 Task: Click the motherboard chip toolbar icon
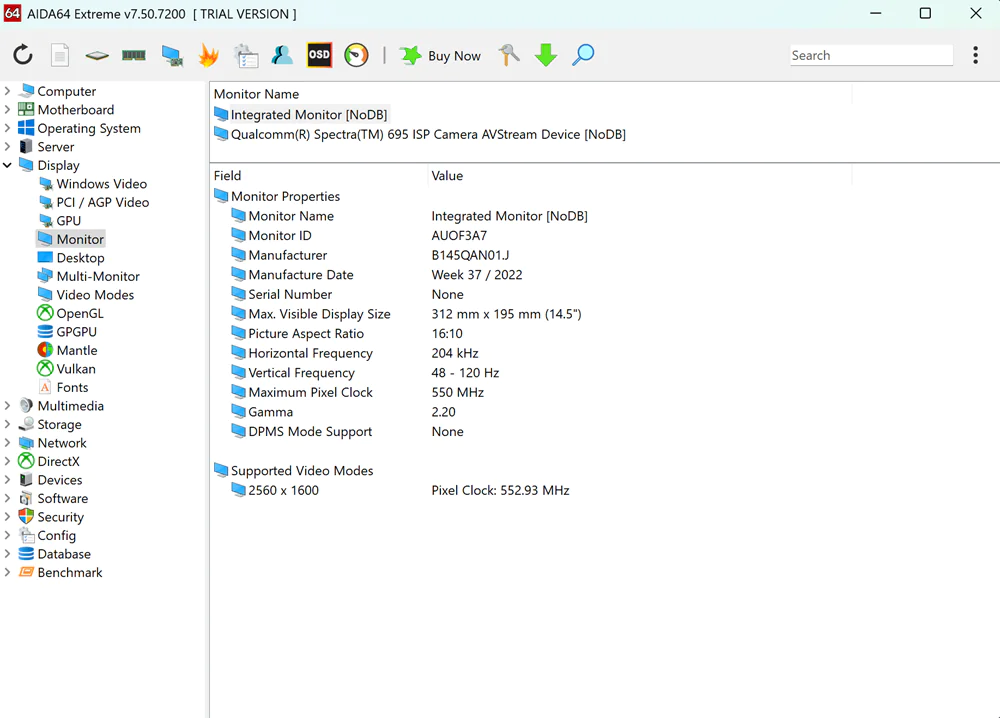(x=97, y=55)
